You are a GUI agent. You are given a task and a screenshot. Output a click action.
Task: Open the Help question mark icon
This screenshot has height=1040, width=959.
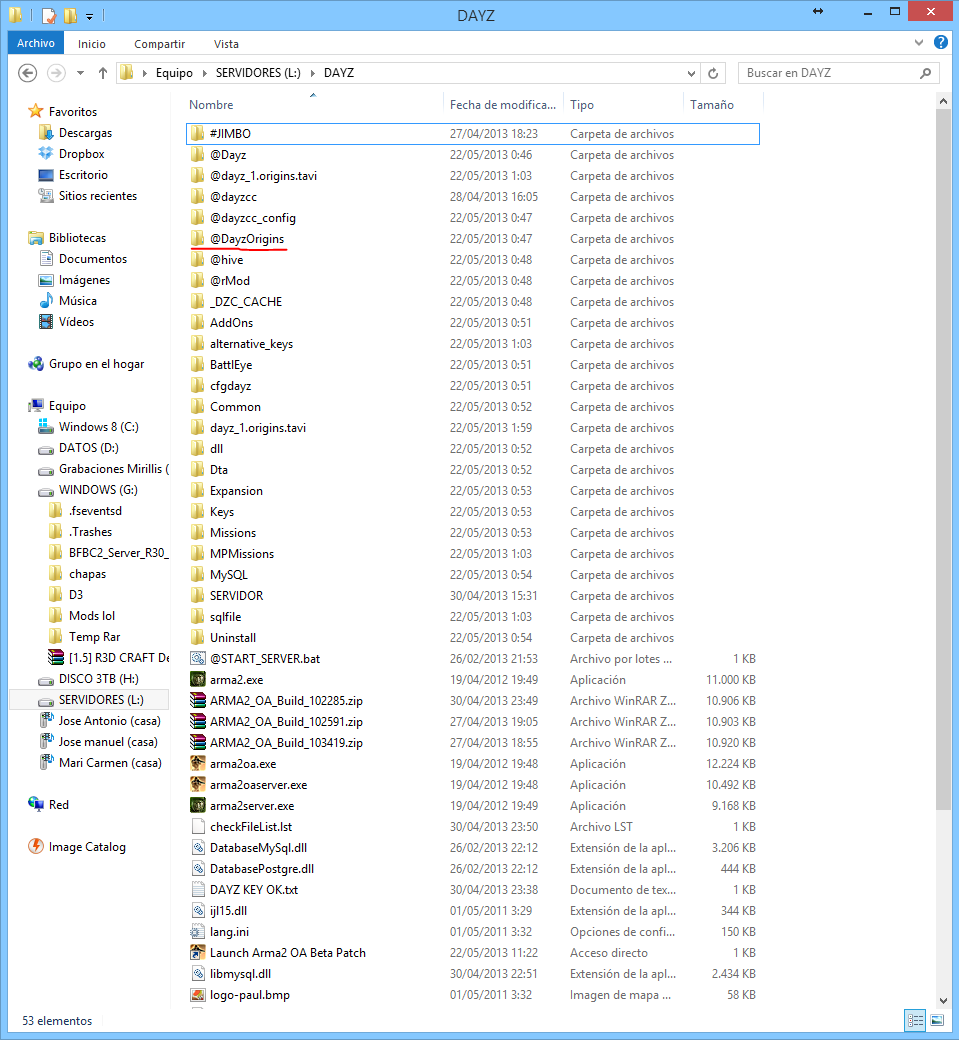click(x=940, y=42)
